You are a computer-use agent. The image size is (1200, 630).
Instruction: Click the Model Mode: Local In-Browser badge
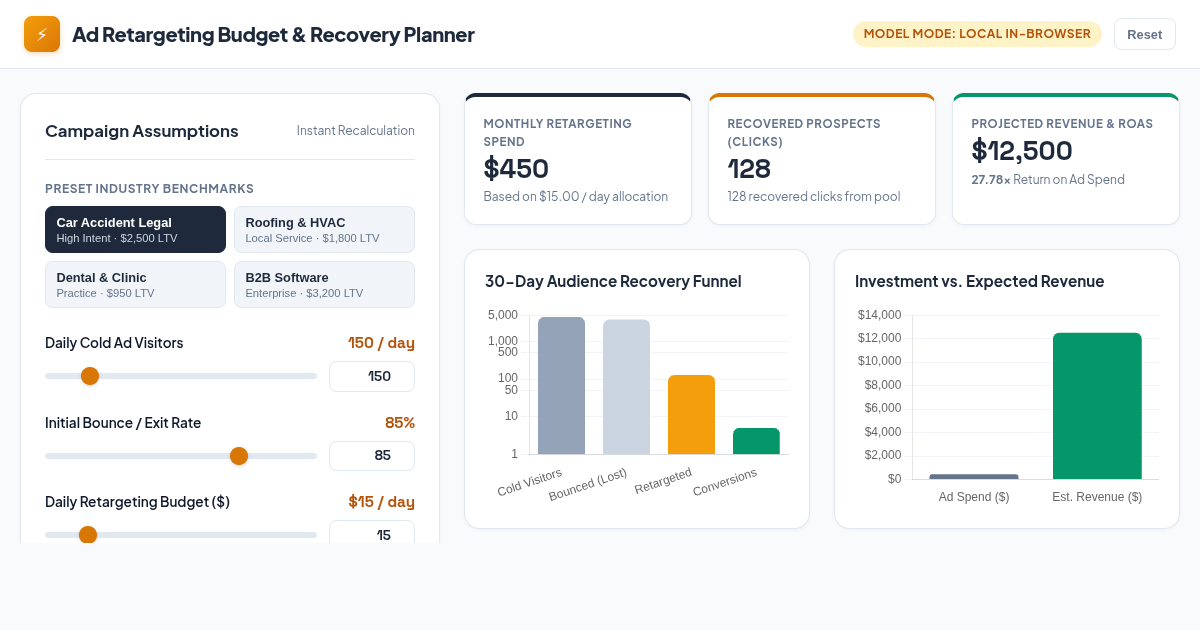click(977, 34)
